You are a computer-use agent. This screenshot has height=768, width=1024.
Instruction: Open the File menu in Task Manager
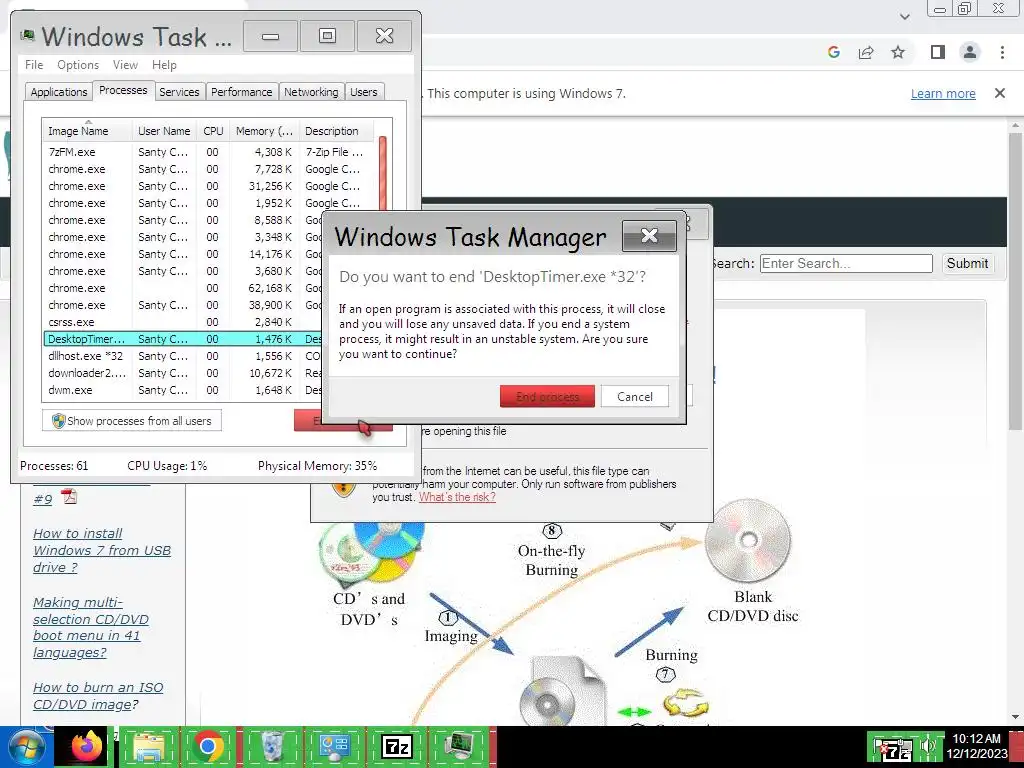[x=34, y=65]
